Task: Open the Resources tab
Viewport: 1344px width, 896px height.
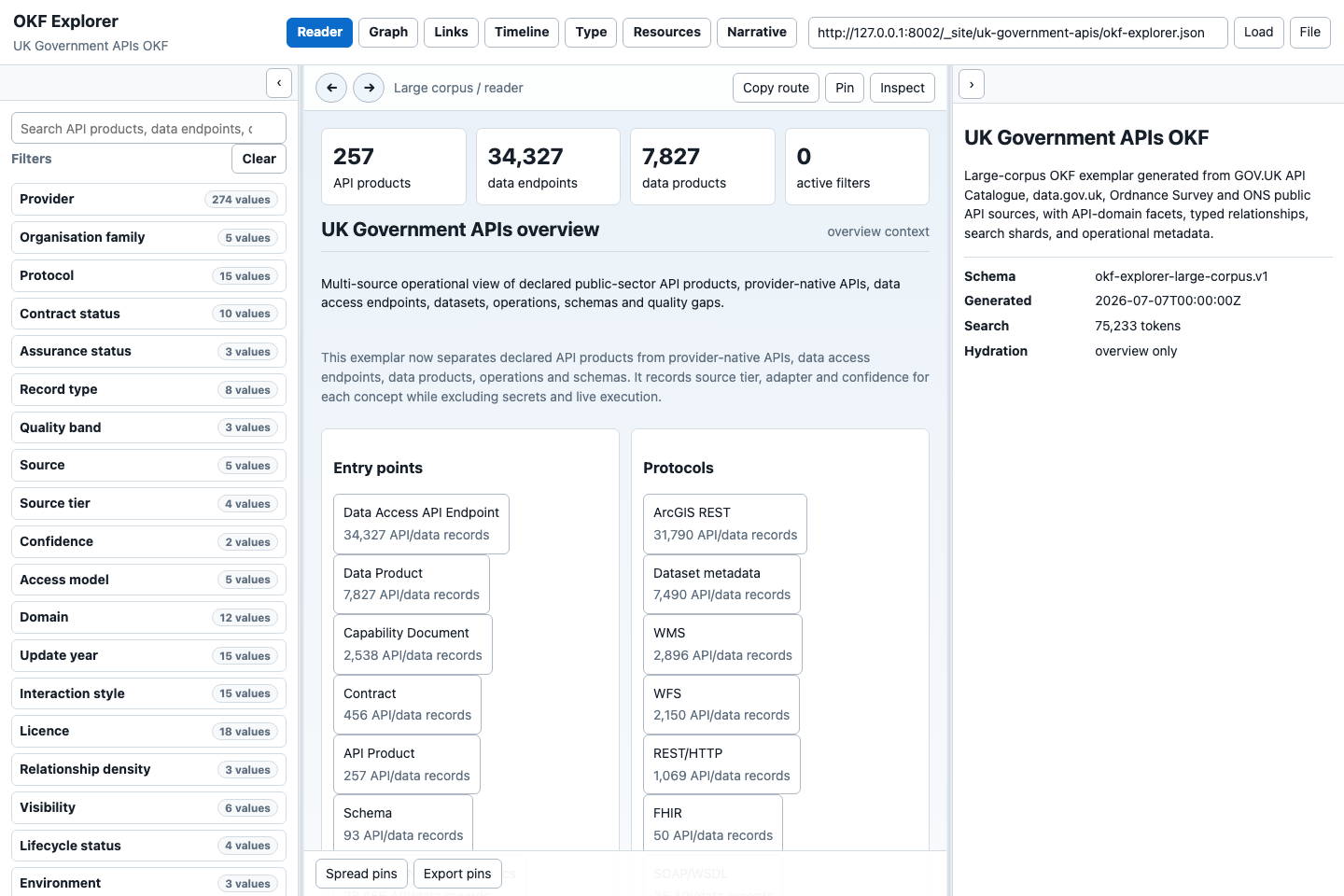Action: 666,32
